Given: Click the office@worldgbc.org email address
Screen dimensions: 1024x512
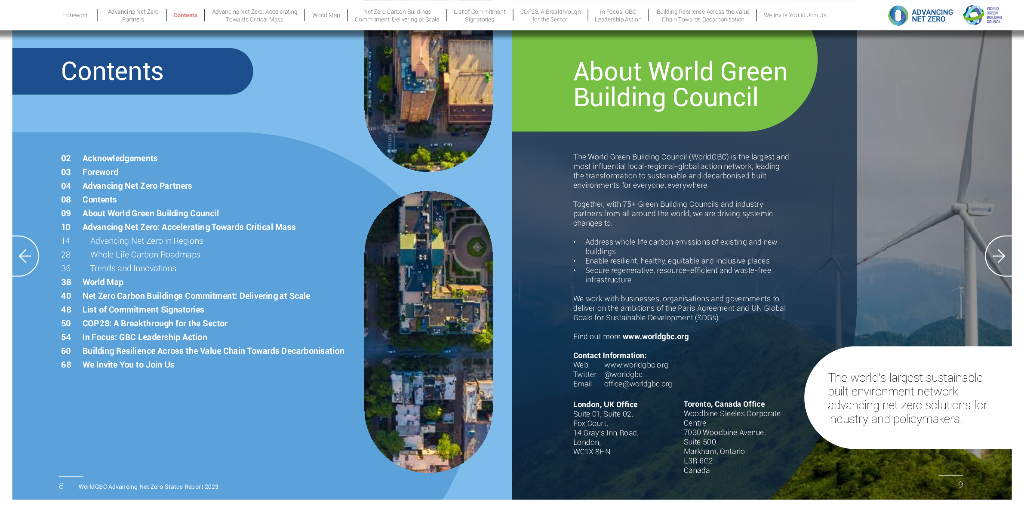Looking at the screenshot, I should click(637, 383).
